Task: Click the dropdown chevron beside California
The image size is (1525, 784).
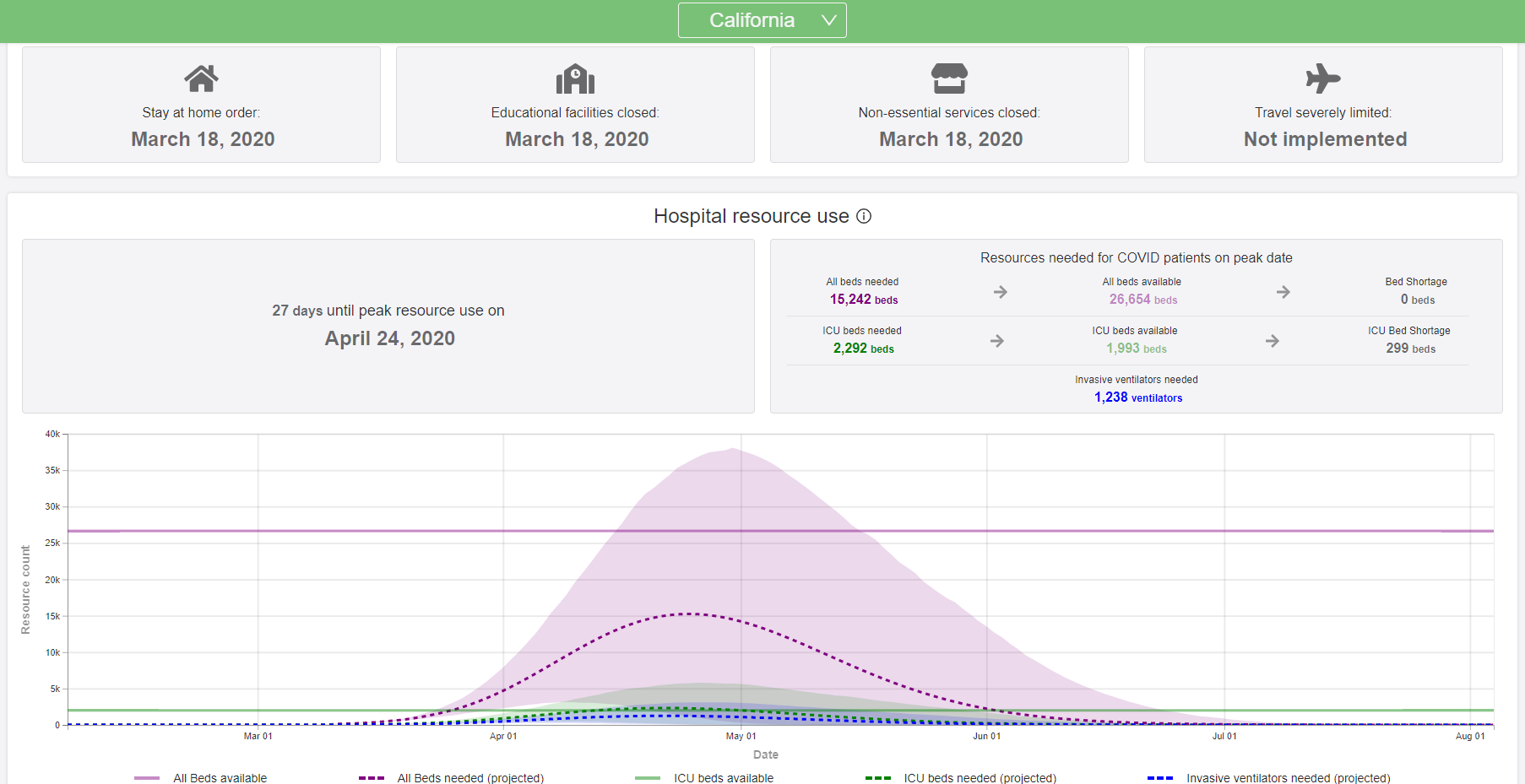Action: click(829, 20)
